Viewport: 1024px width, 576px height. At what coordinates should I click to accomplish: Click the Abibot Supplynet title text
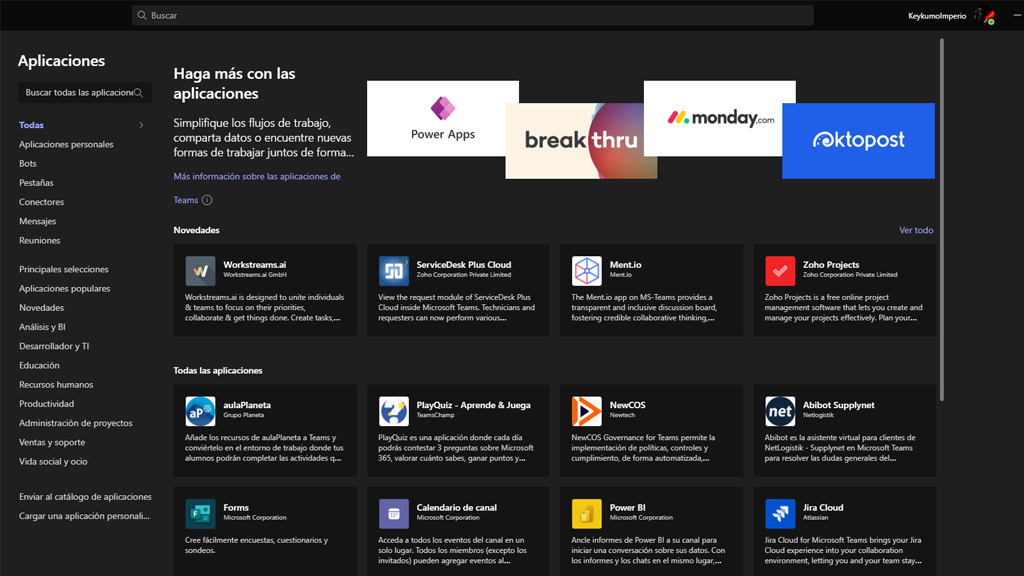coord(839,405)
